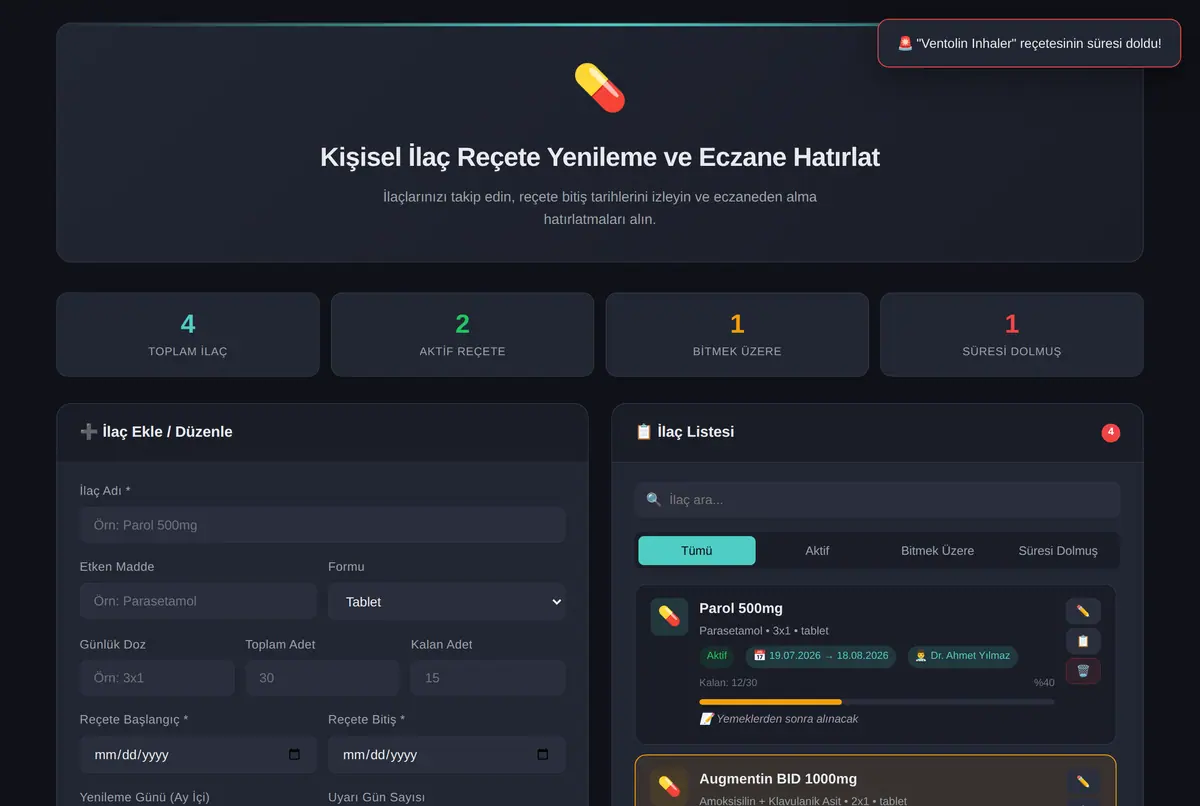Click the Reçete Bitiş date field
The image size is (1200, 806).
pos(447,755)
